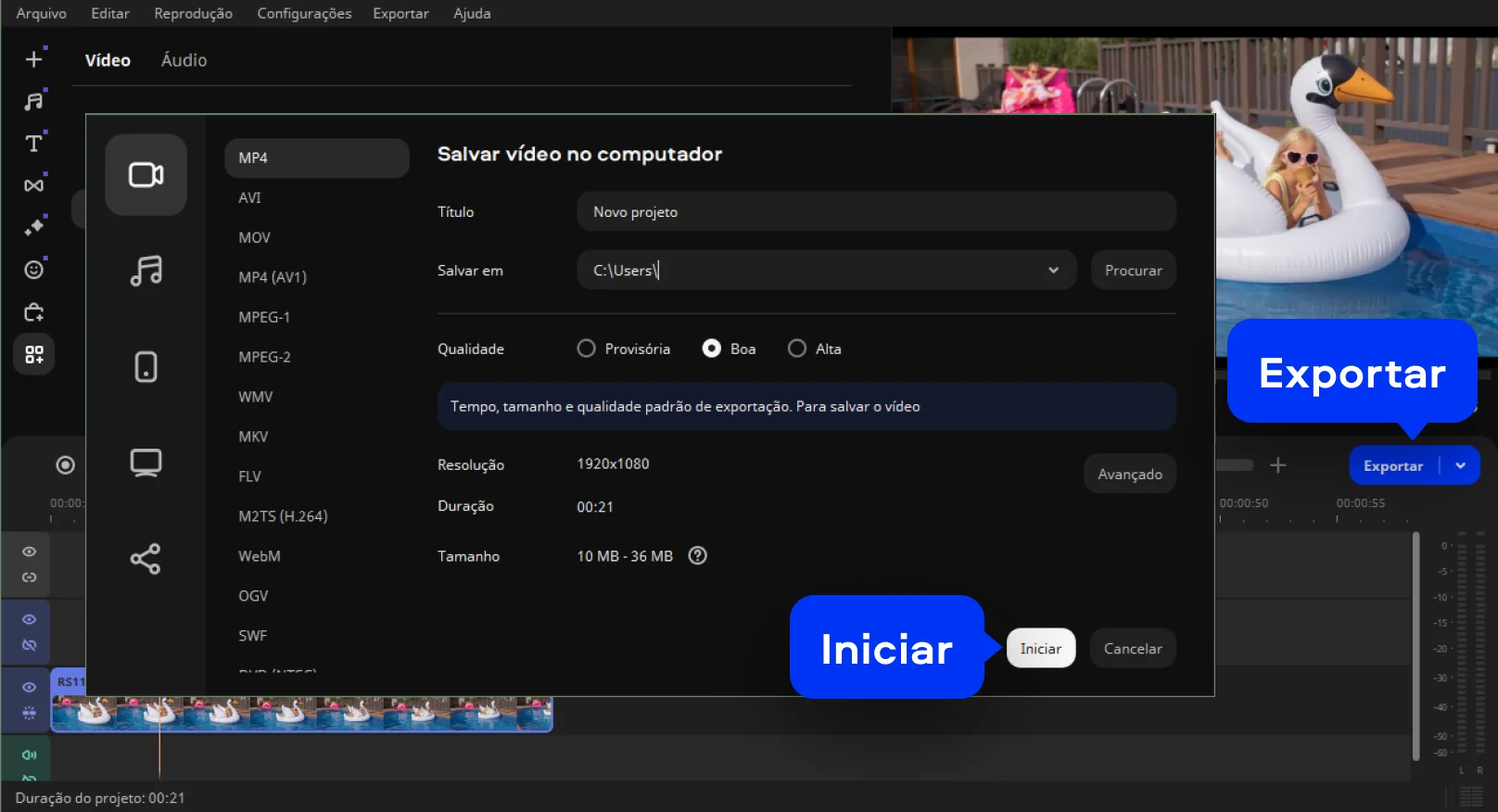
Task: Switch to the Áudio tab
Action: (184, 60)
